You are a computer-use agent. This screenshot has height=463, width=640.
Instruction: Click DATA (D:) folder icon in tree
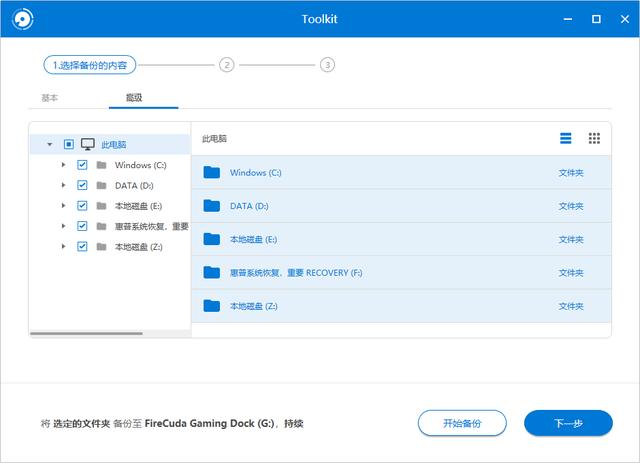(x=101, y=185)
